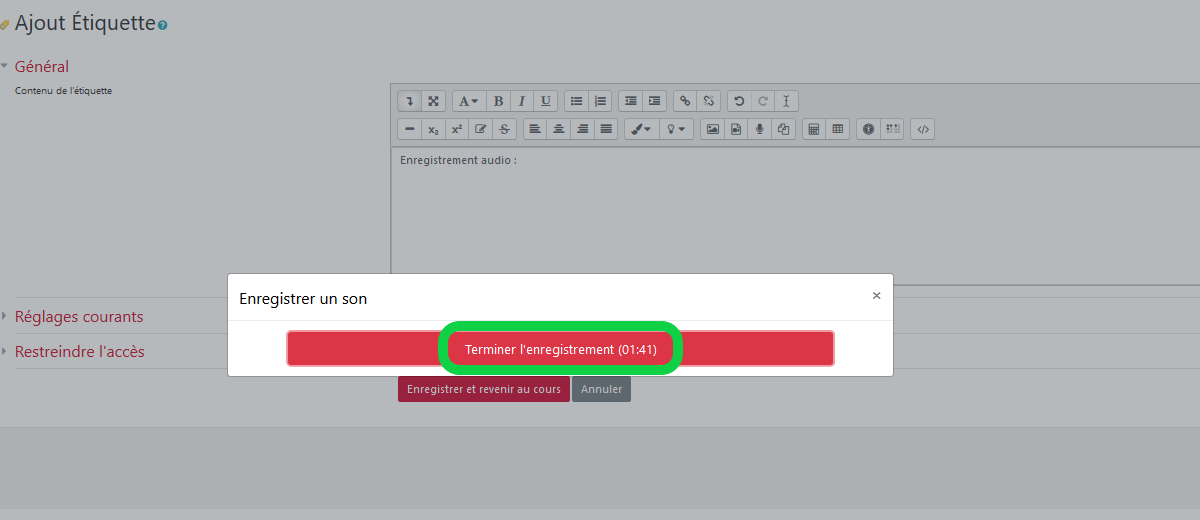Open the paint brush color dropdown
Image resolution: width=1200 pixels, height=520 pixels.
coord(640,129)
